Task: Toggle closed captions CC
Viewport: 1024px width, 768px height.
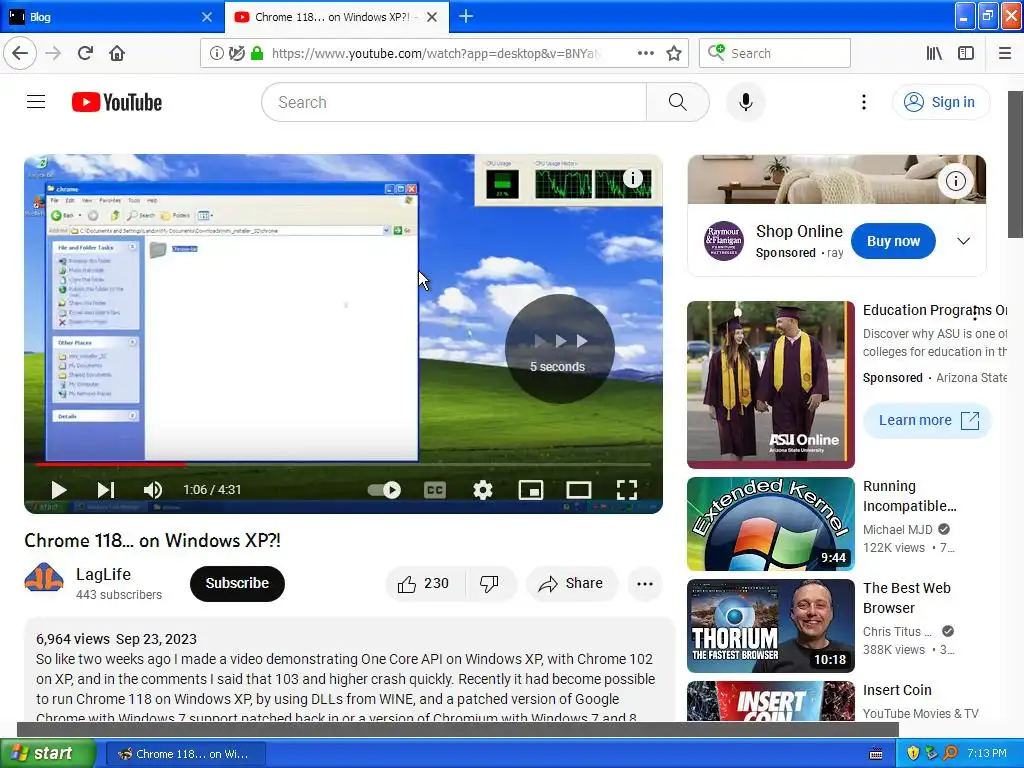Action: pyautogui.click(x=435, y=490)
